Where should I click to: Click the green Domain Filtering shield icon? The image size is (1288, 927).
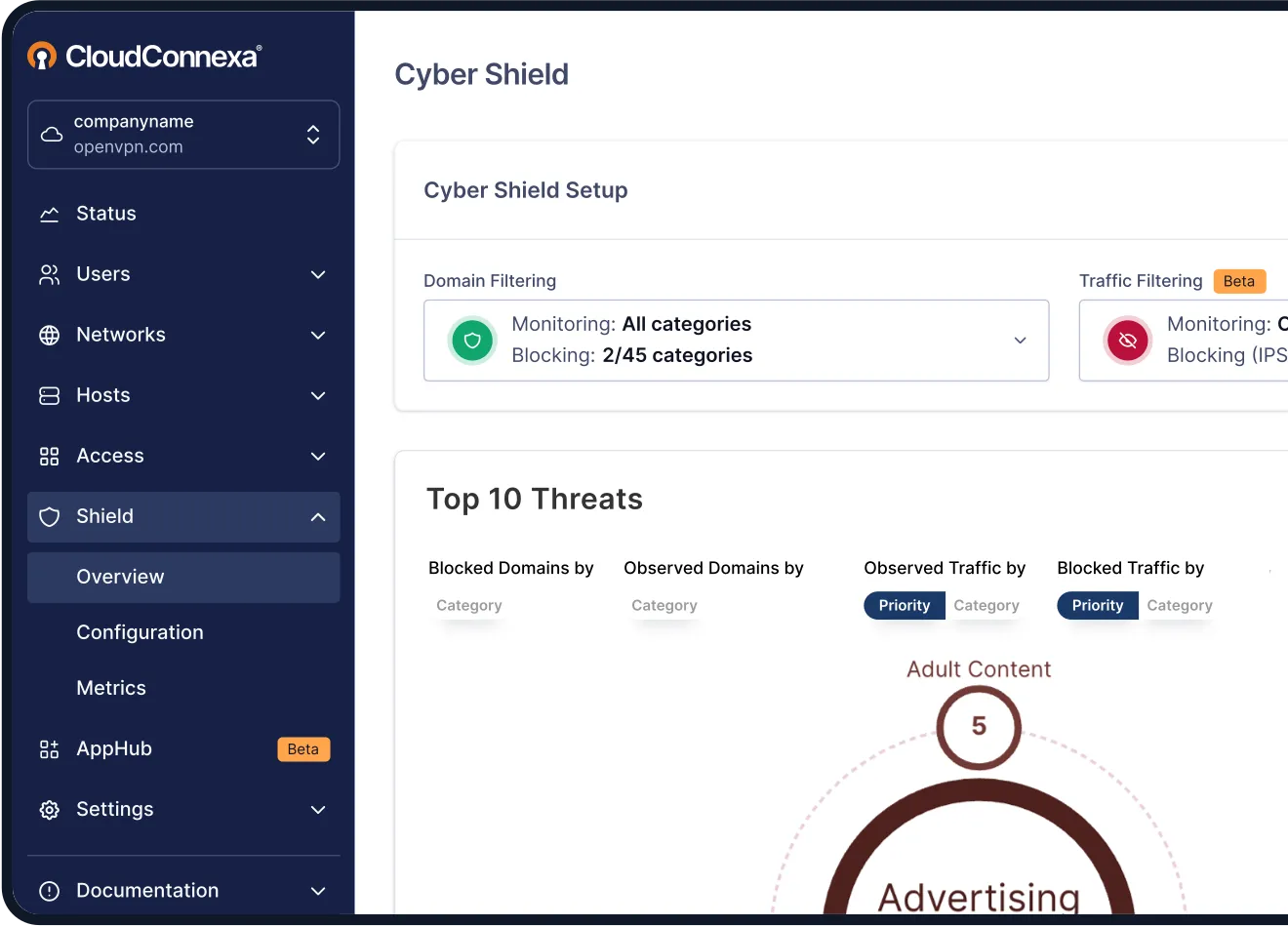point(472,341)
